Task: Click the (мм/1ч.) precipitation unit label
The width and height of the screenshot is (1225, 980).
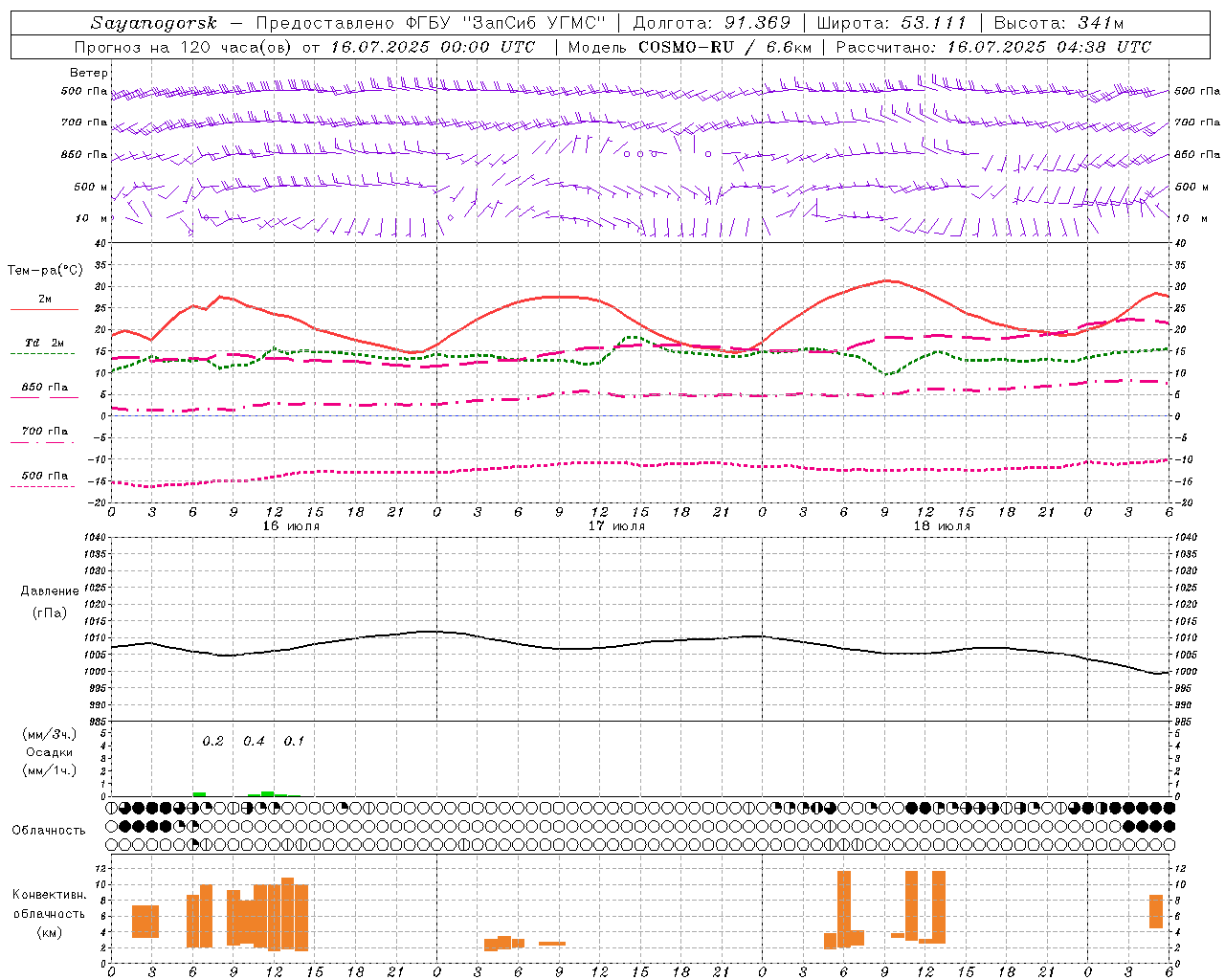Action: tap(50, 770)
